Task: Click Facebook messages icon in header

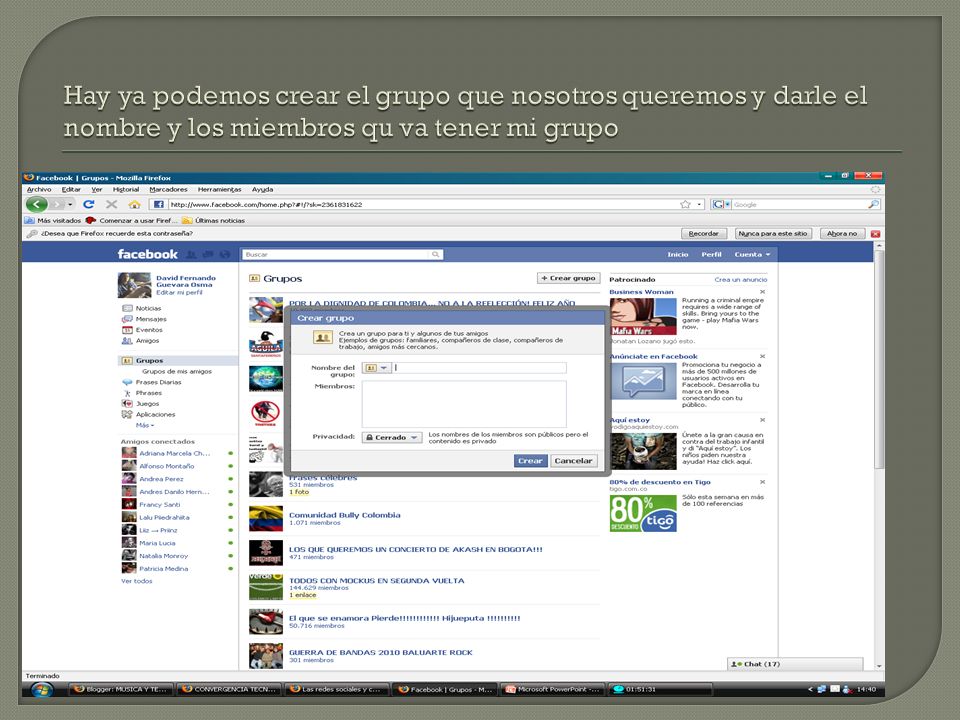Action: 208,255
